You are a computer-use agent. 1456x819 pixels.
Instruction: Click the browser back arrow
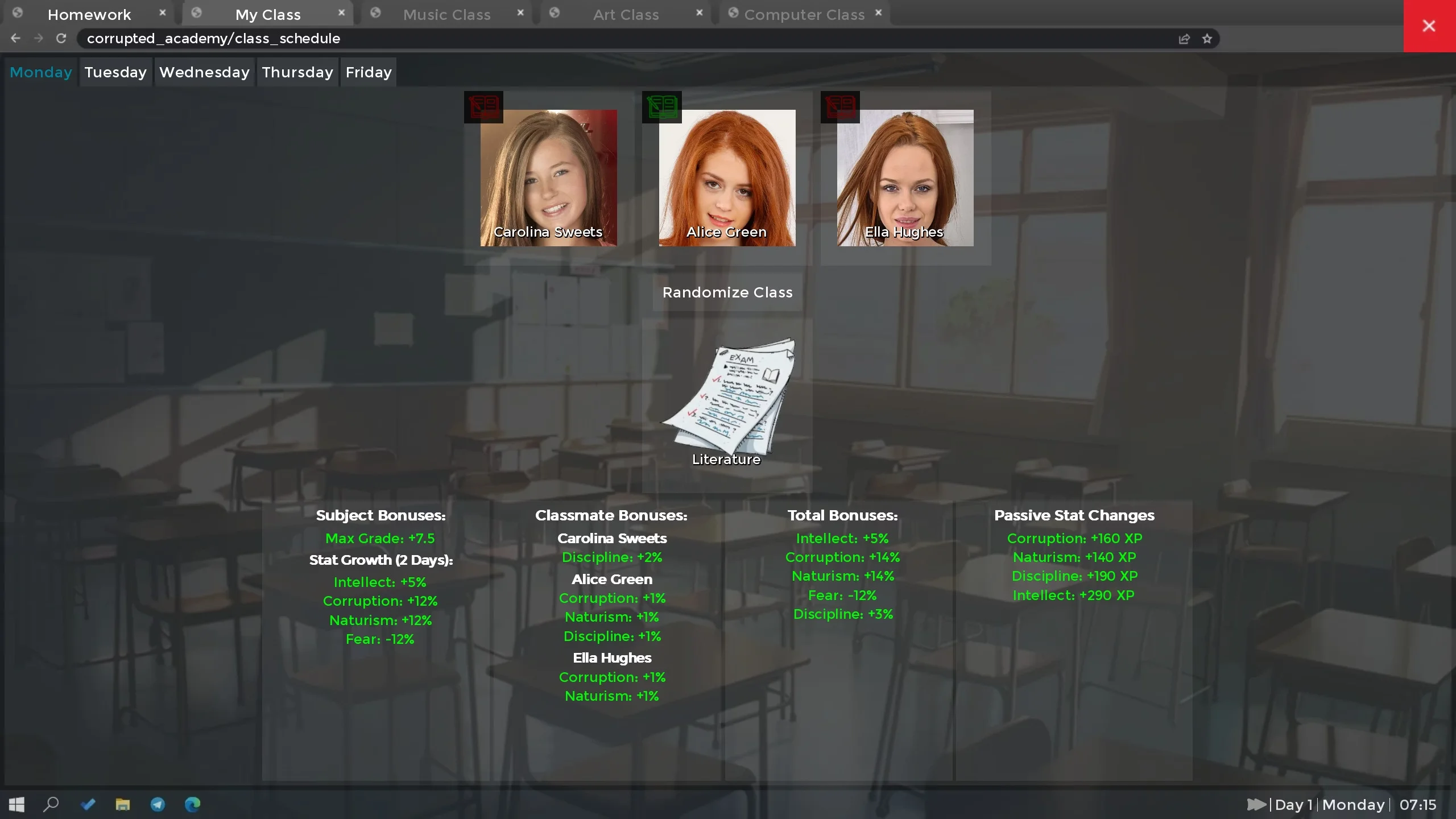[x=15, y=38]
